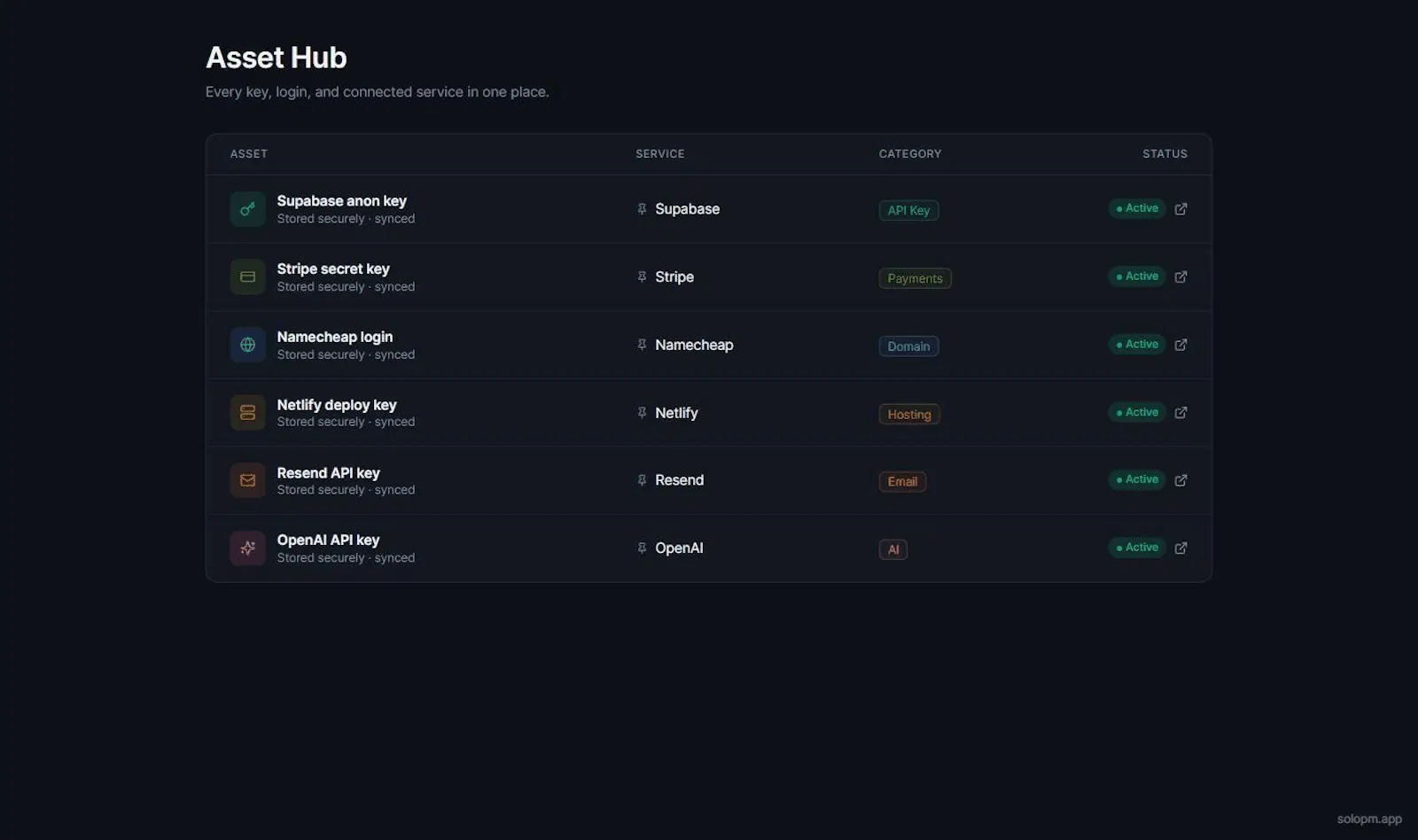Image resolution: width=1418 pixels, height=840 pixels.
Task: Open external link for Stripe secret key row
Action: point(1180,277)
